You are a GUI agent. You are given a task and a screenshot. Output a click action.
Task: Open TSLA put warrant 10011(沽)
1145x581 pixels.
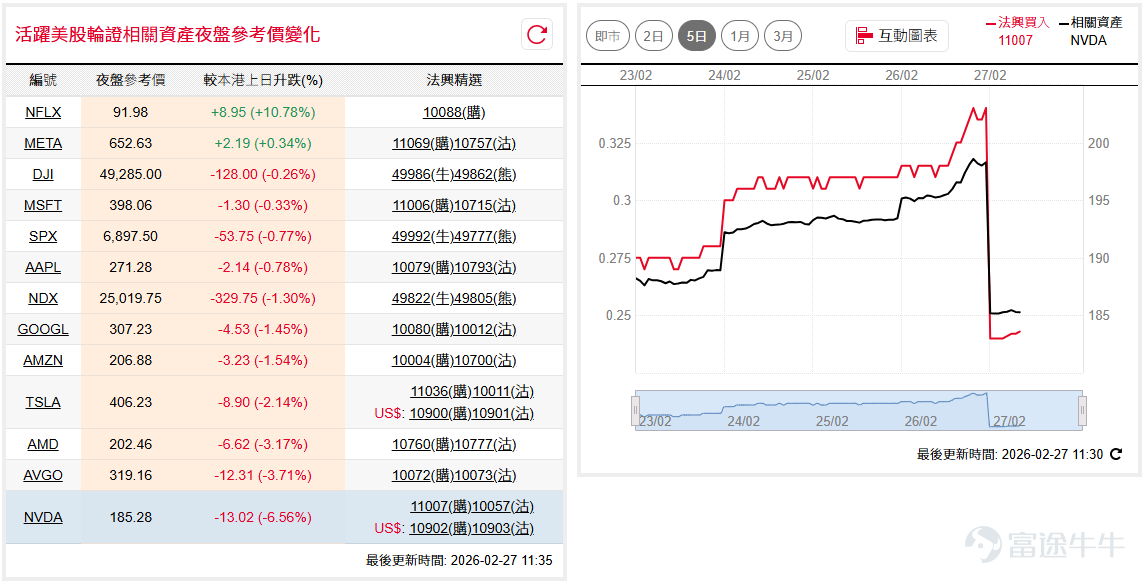(503, 392)
